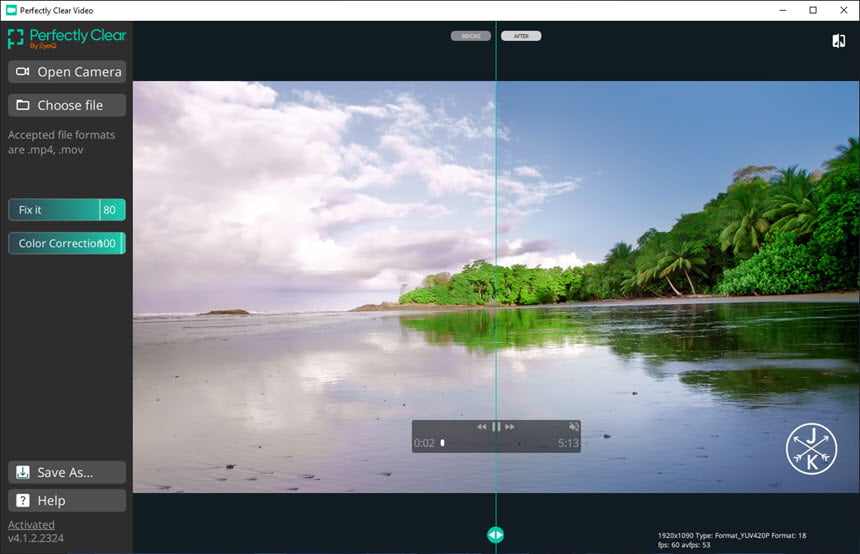
Task: Click the Activated license link
Action: [x=31, y=525]
